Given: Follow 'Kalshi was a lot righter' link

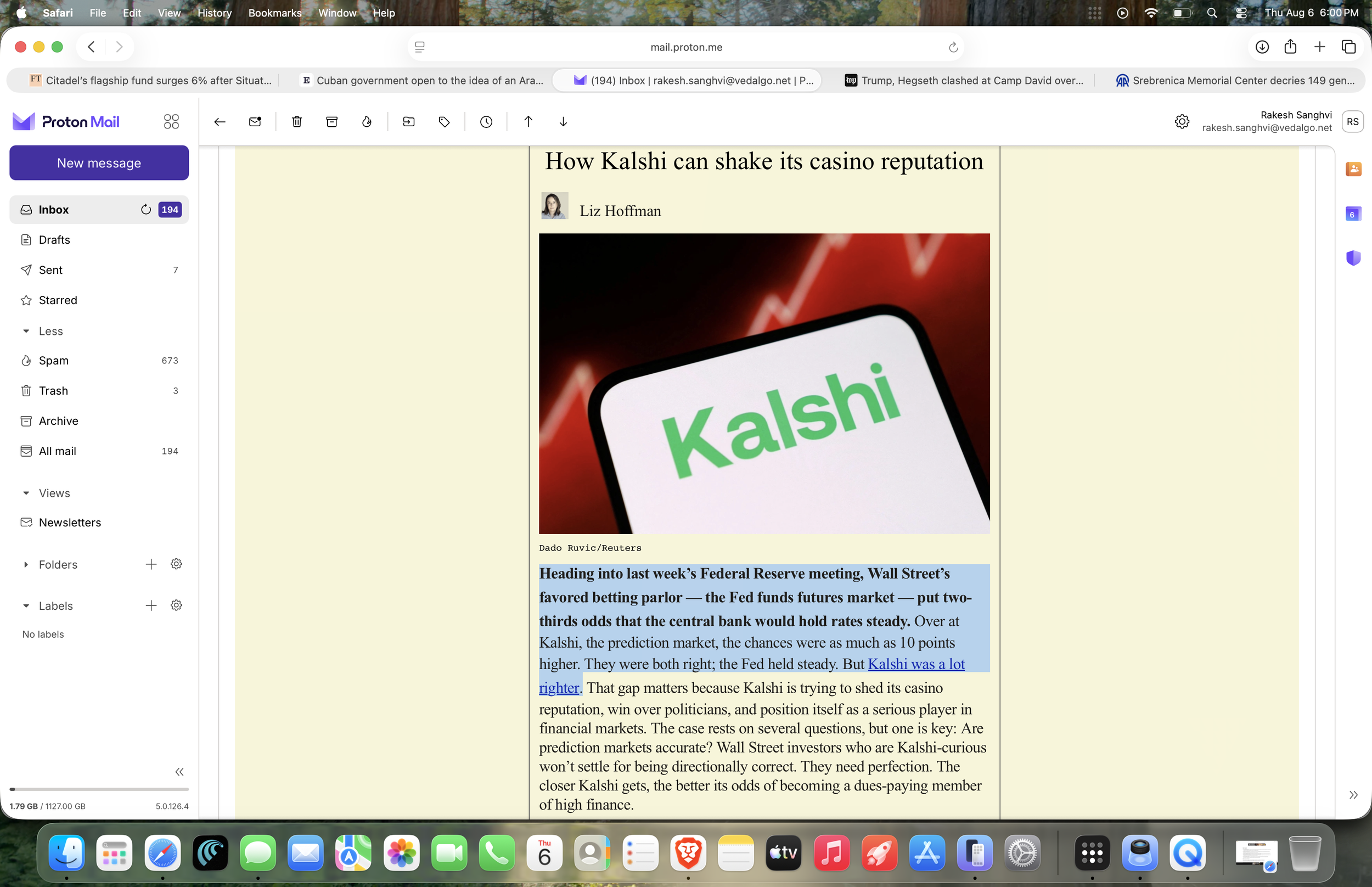Looking at the screenshot, I should [915, 664].
